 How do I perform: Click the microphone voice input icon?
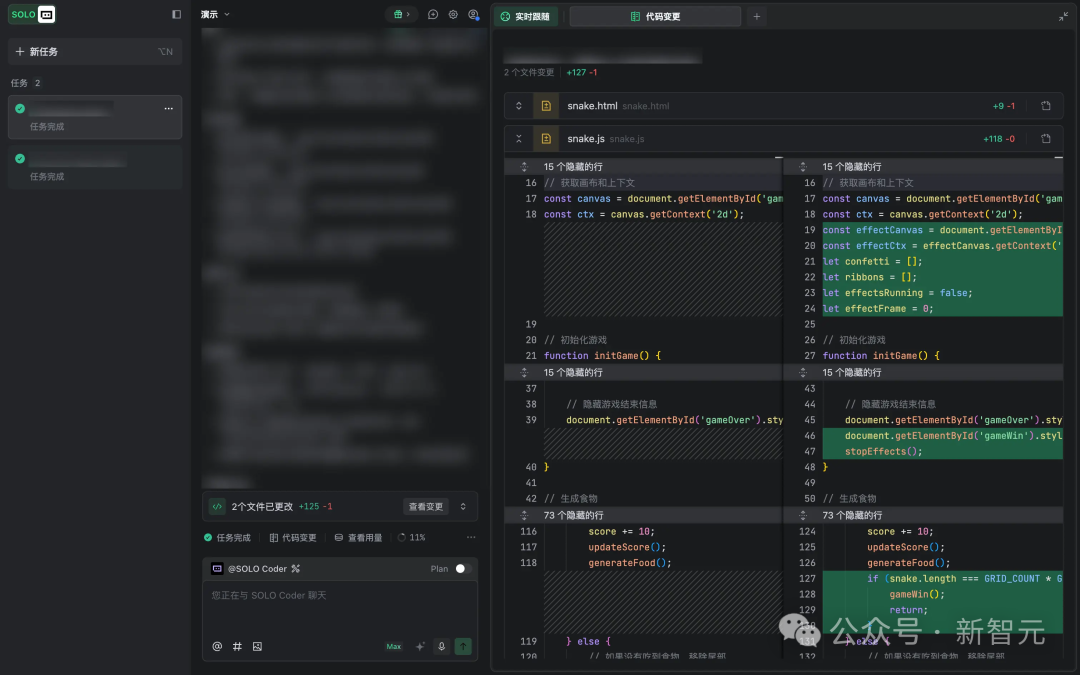[441, 647]
